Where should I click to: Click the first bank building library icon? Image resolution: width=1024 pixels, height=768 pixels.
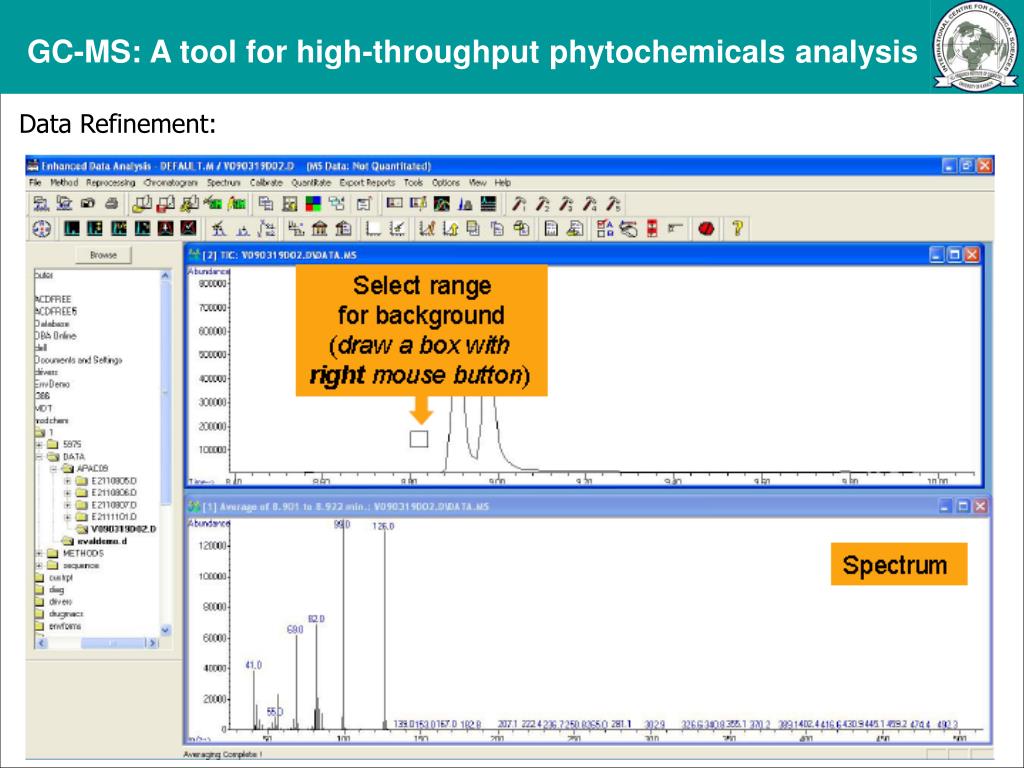[319, 229]
